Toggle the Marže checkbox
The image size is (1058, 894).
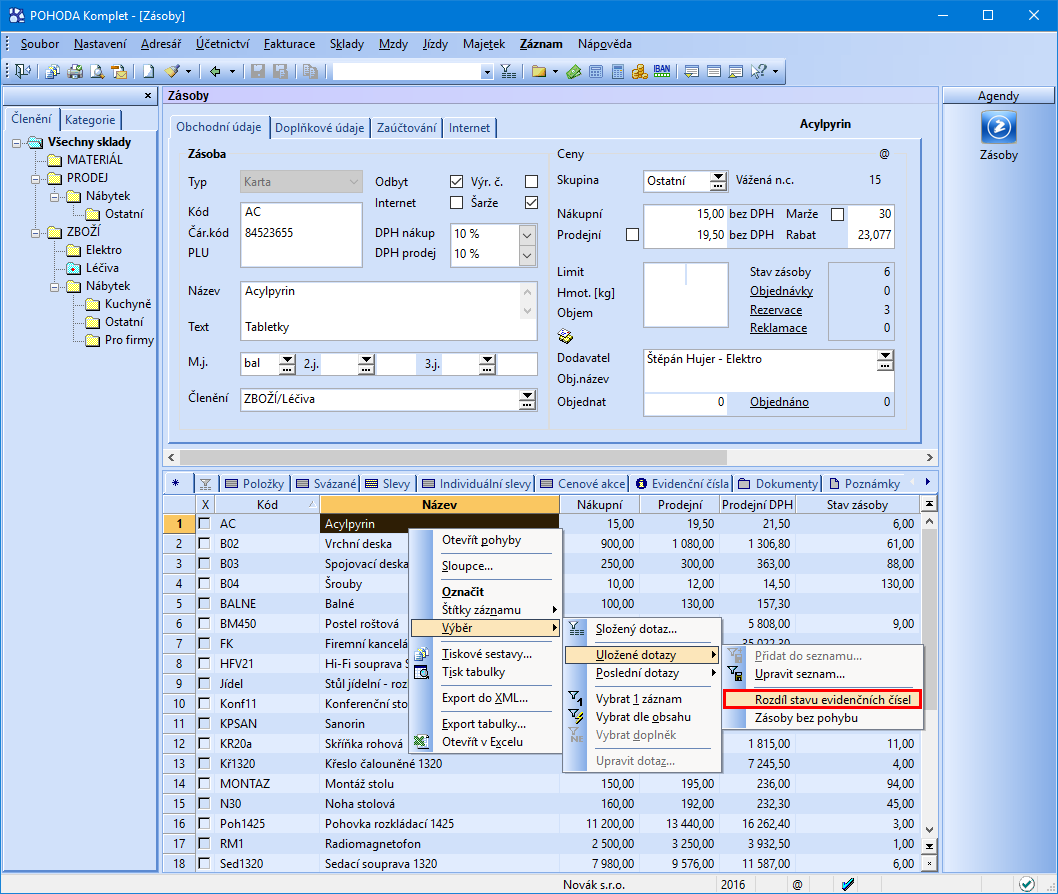(837, 215)
